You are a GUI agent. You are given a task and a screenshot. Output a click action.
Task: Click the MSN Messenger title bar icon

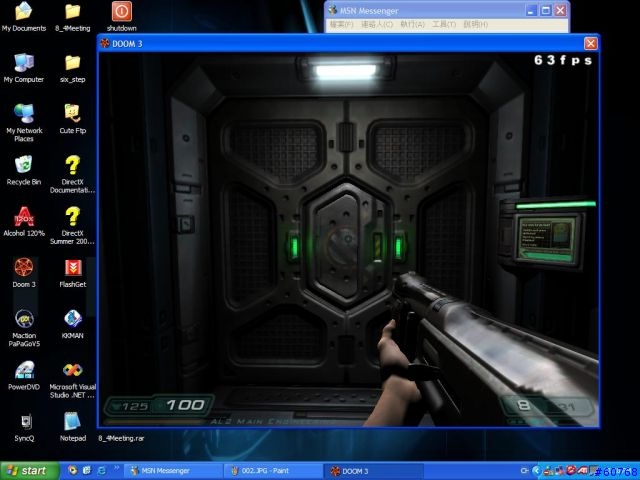click(333, 11)
